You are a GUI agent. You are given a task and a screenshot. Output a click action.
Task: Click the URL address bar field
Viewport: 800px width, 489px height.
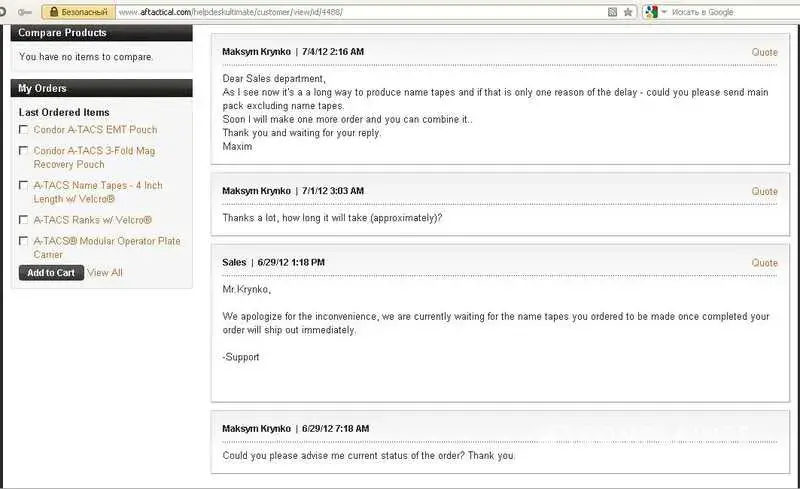(350, 12)
